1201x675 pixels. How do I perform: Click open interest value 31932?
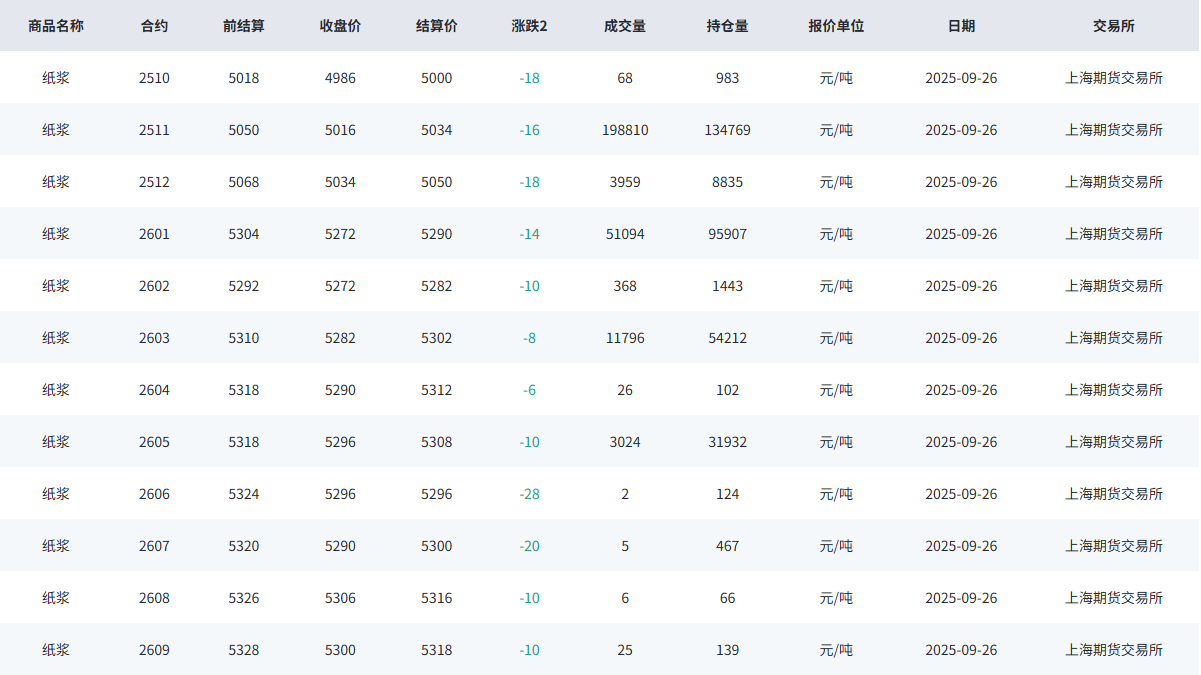[x=727, y=442]
